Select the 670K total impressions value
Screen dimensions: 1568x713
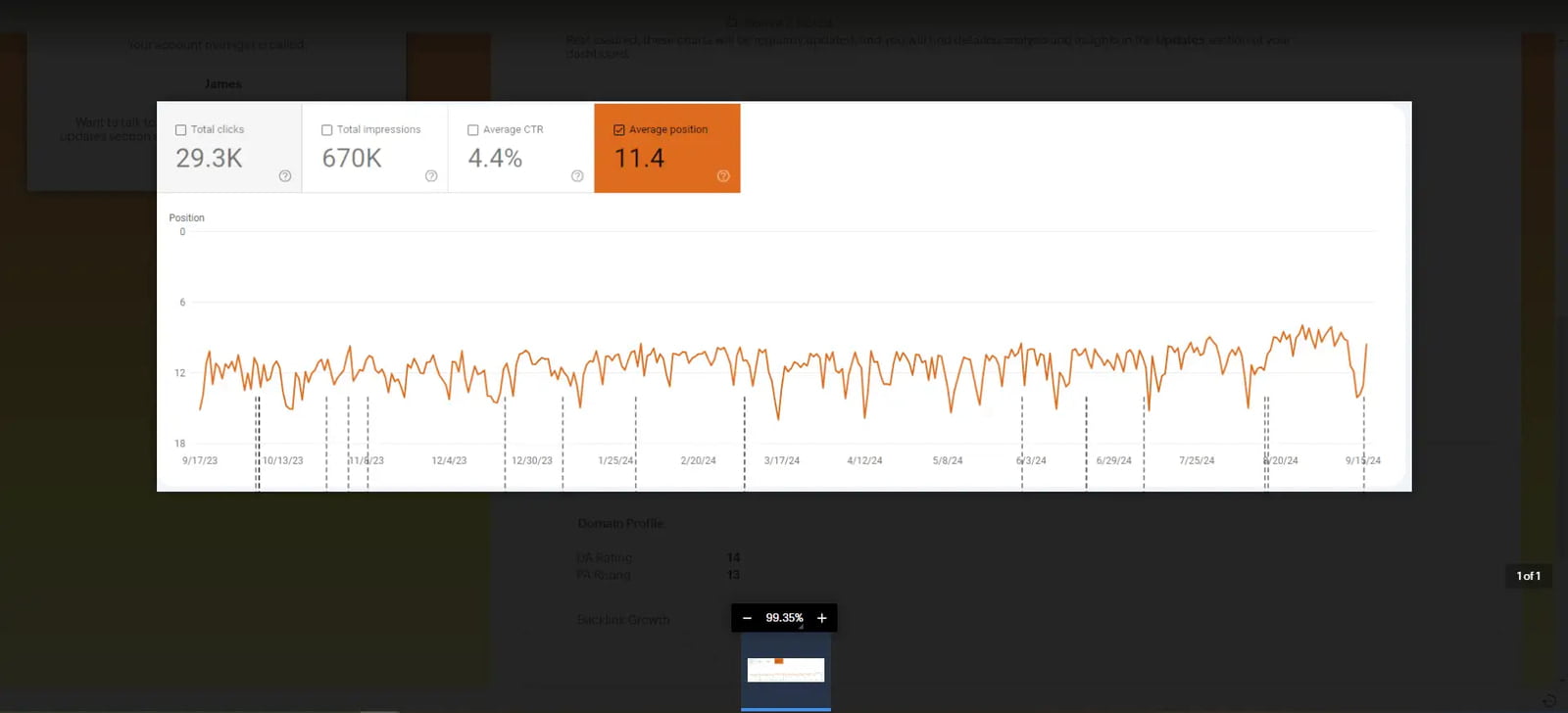(352, 159)
